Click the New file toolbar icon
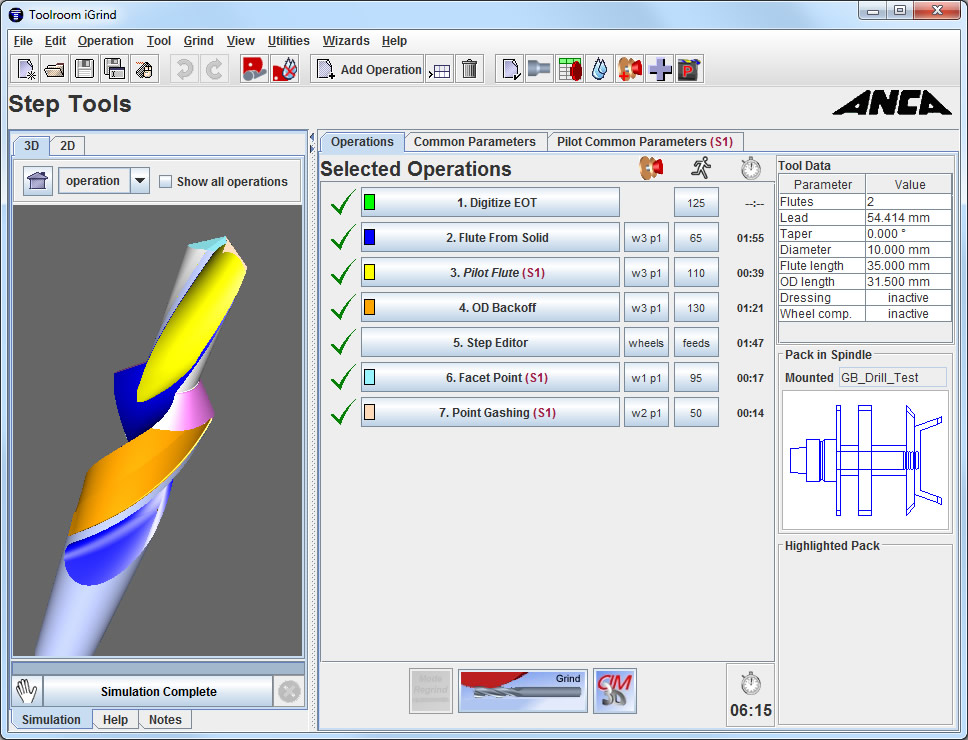 [x=25, y=69]
